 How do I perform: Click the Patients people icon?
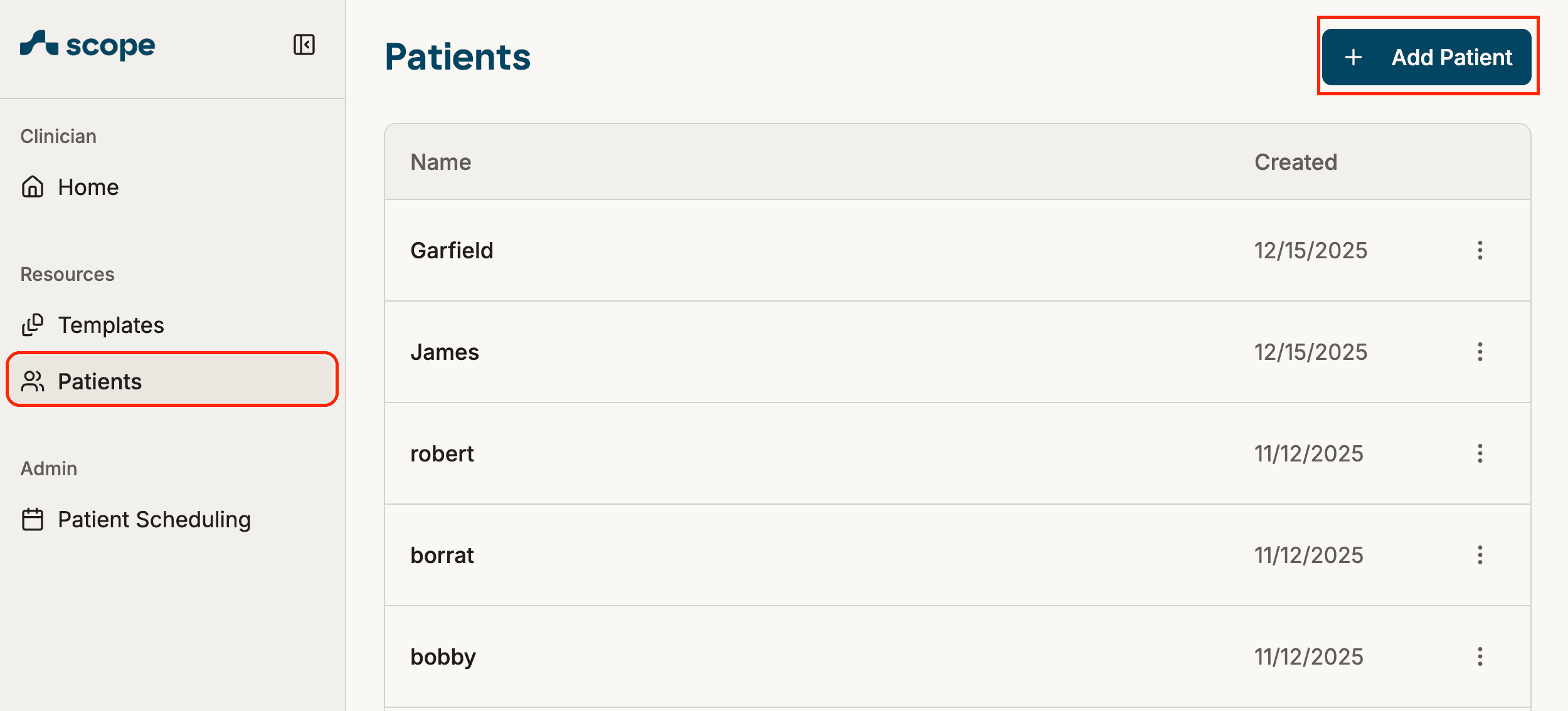pyautogui.click(x=33, y=381)
